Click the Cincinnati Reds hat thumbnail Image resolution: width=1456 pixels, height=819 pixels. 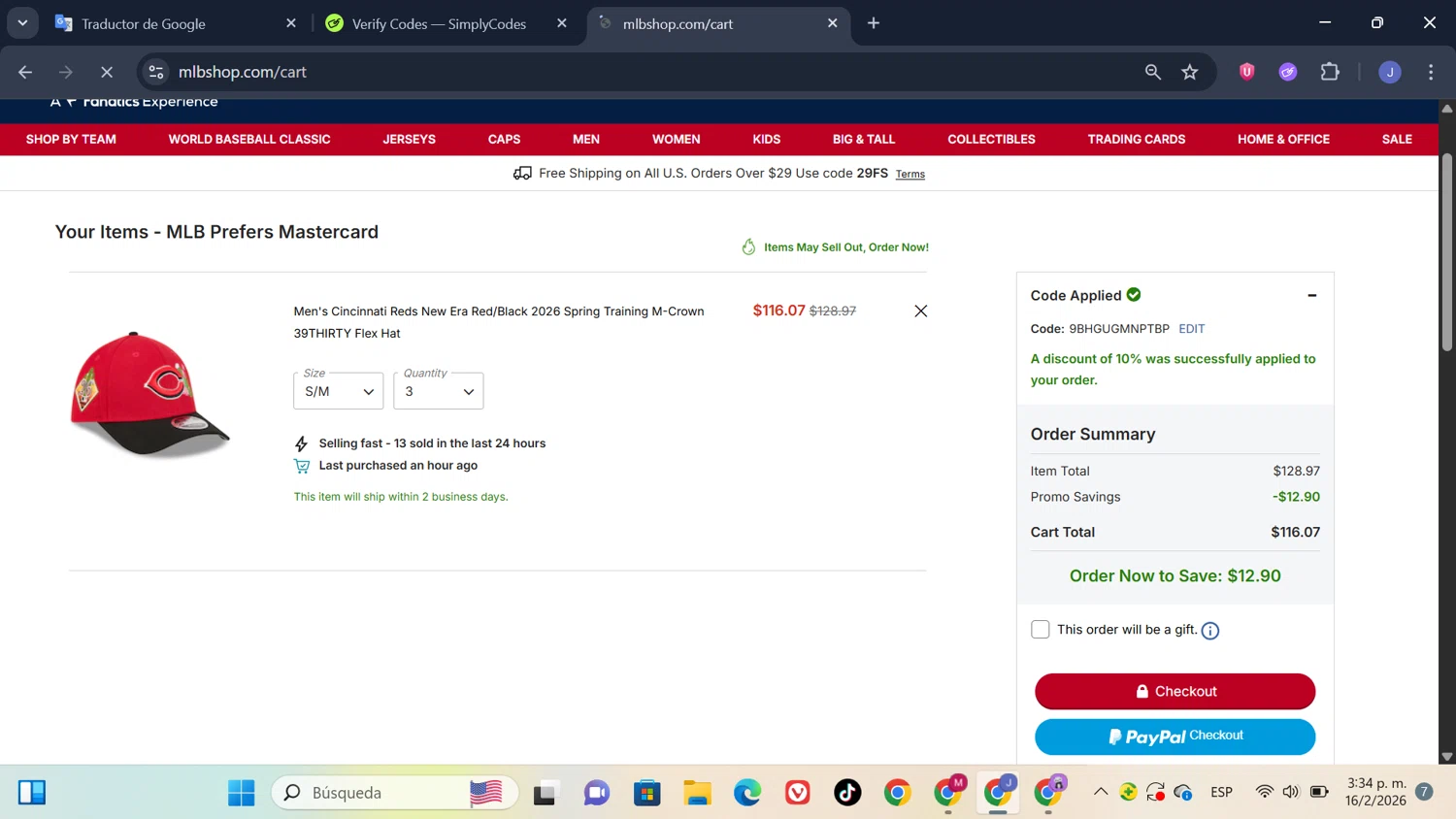pos(149,394)
